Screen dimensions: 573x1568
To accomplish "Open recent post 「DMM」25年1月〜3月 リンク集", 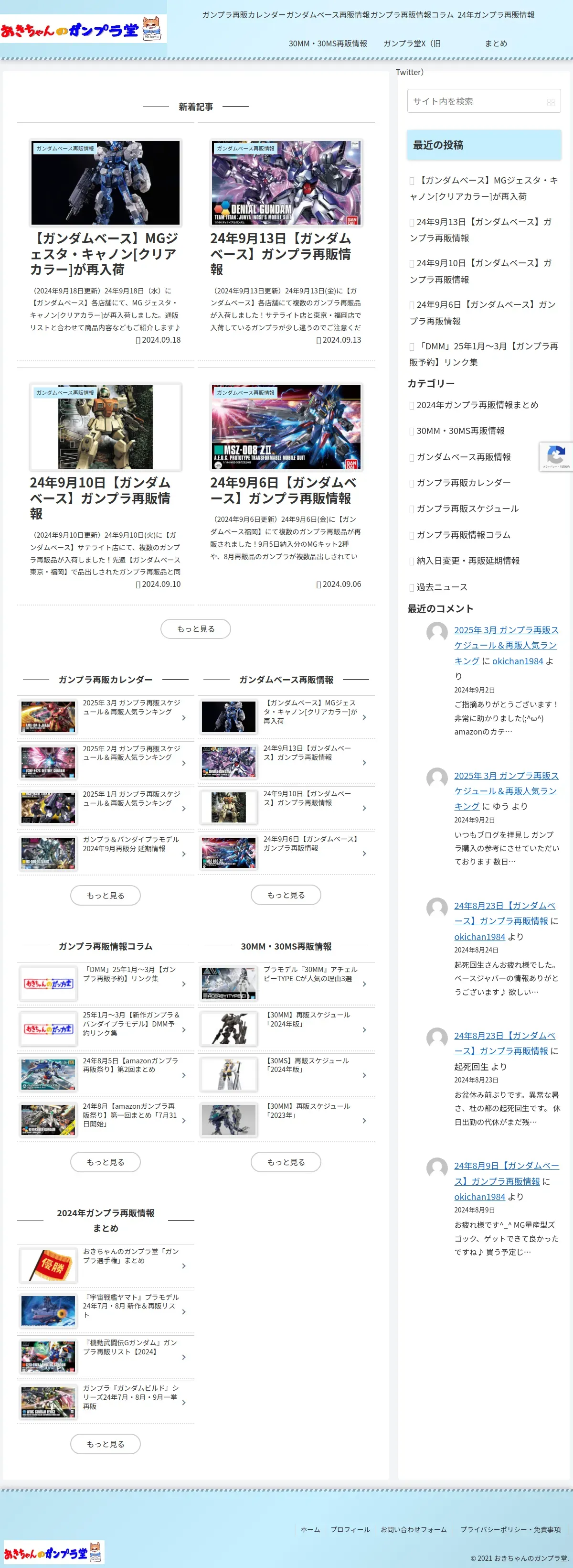I will coord(484,354).
